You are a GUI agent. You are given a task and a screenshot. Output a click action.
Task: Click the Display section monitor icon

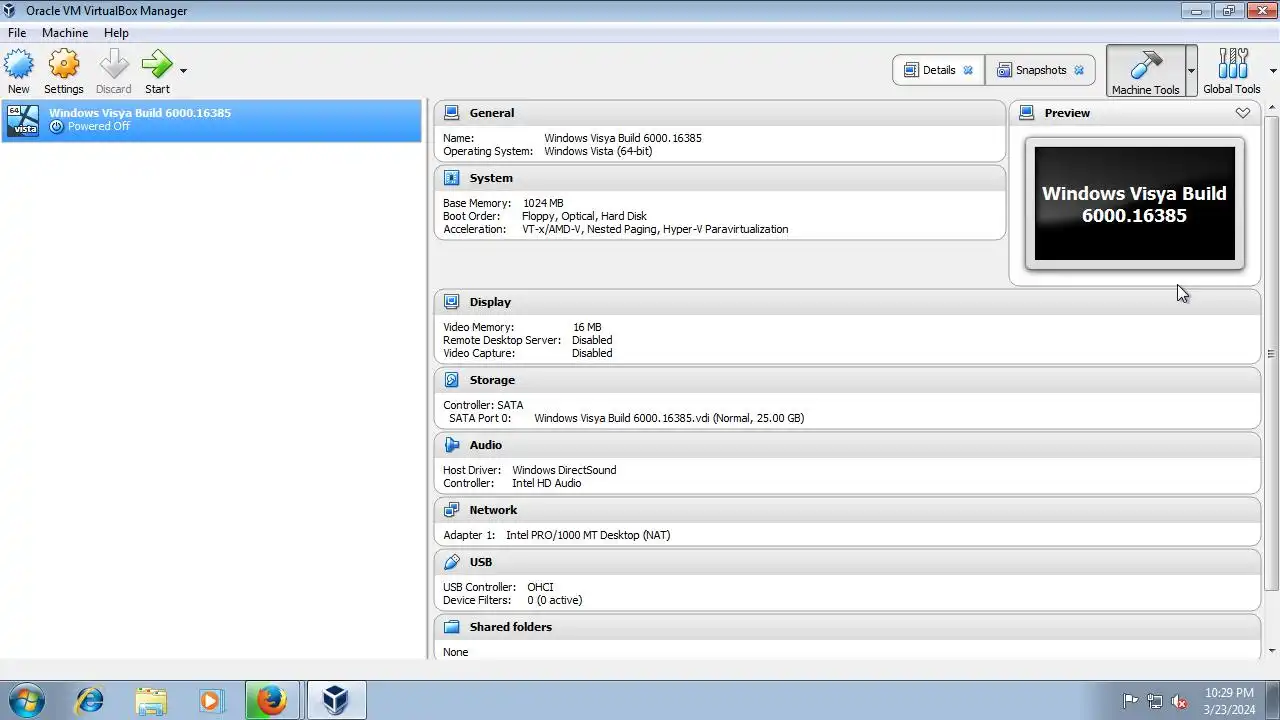click(x=452, y=302)
